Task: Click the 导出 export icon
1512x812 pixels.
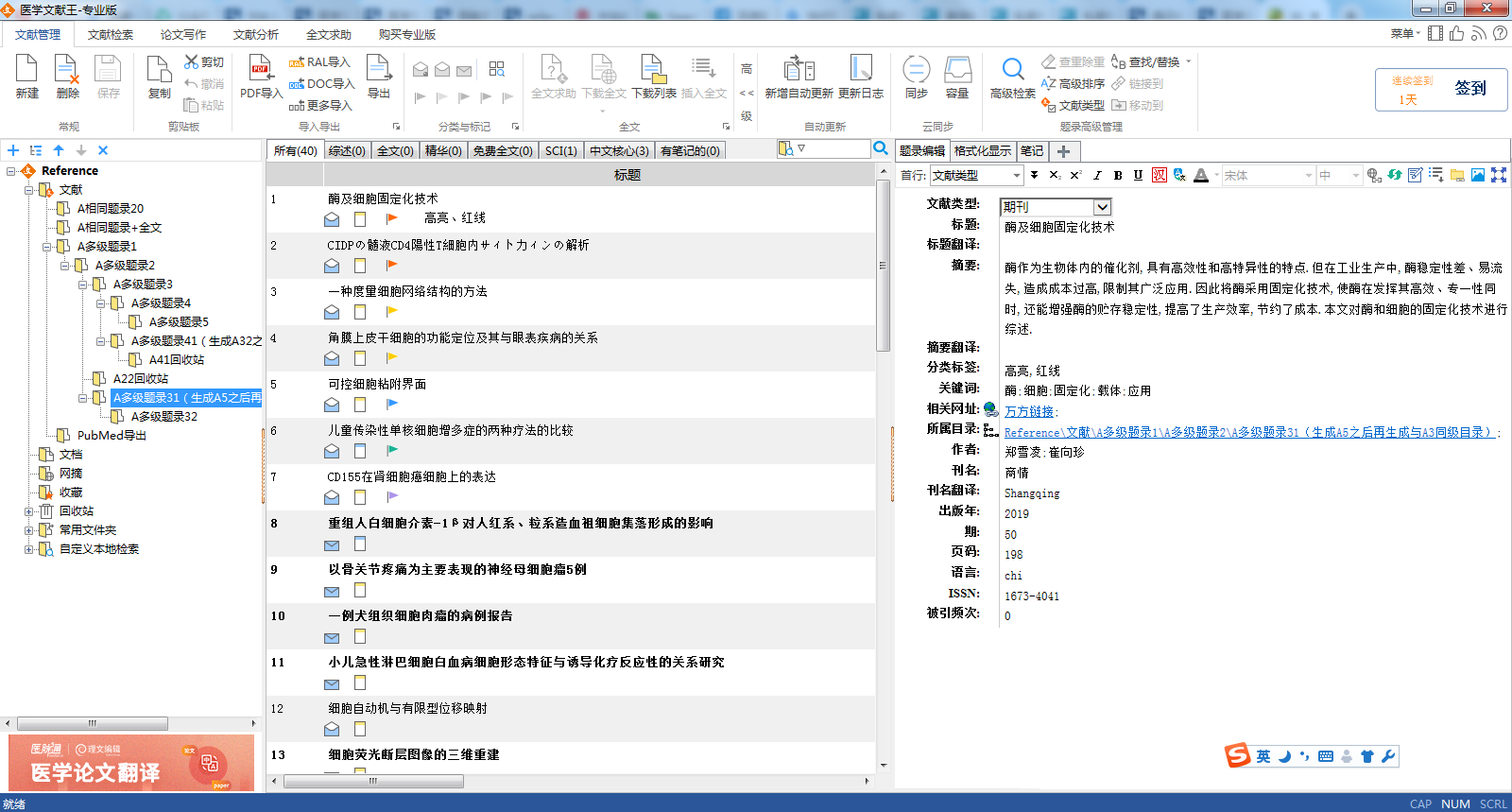Action: (378, 70)
